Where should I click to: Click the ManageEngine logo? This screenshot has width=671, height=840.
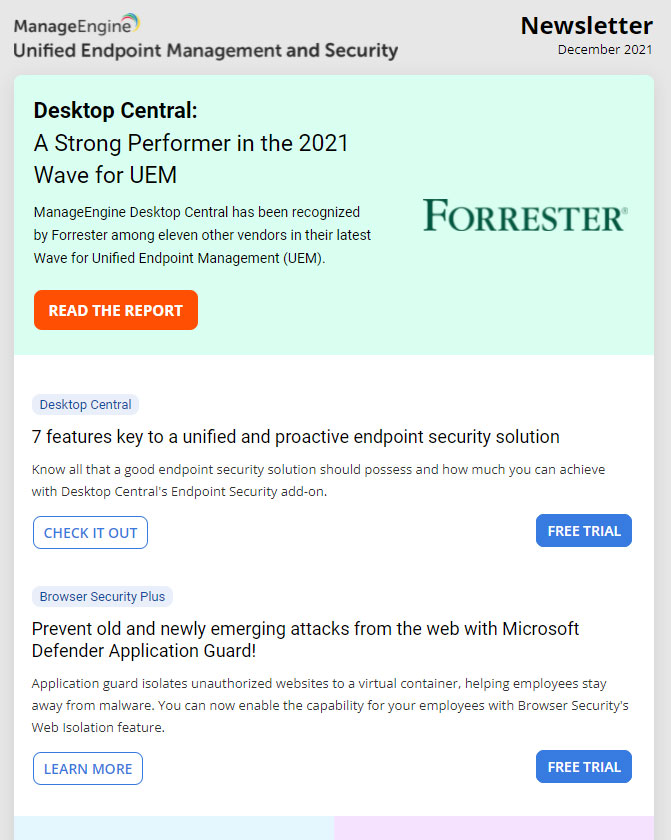pos(77,24)
